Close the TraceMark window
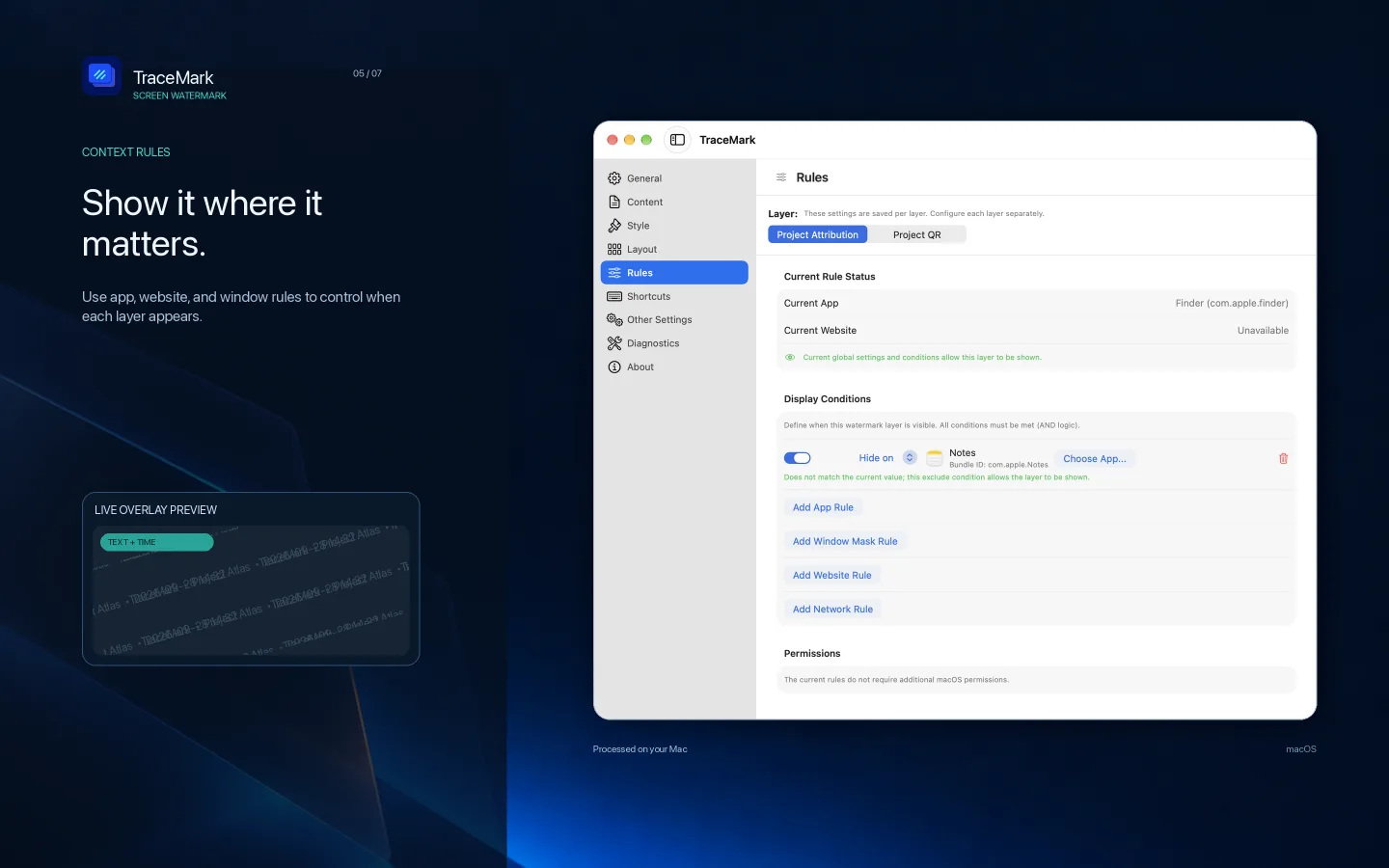Screen dimensions: 1389x868 click(612, 140)
